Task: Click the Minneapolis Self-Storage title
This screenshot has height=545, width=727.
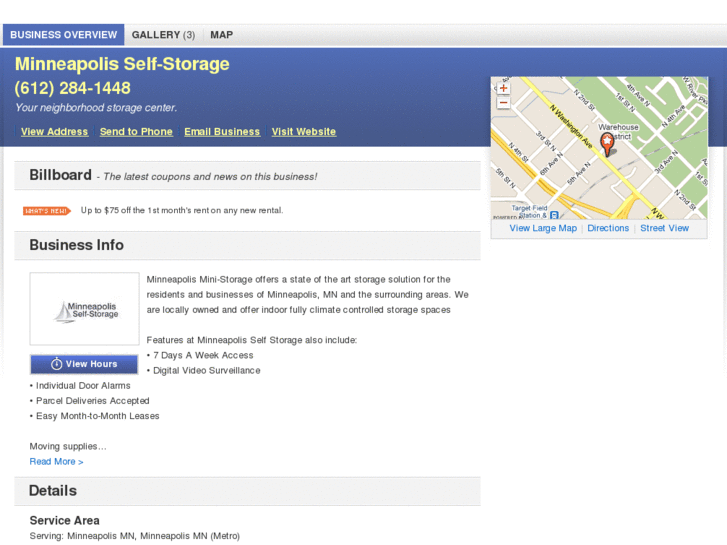Action: (122, 64)
